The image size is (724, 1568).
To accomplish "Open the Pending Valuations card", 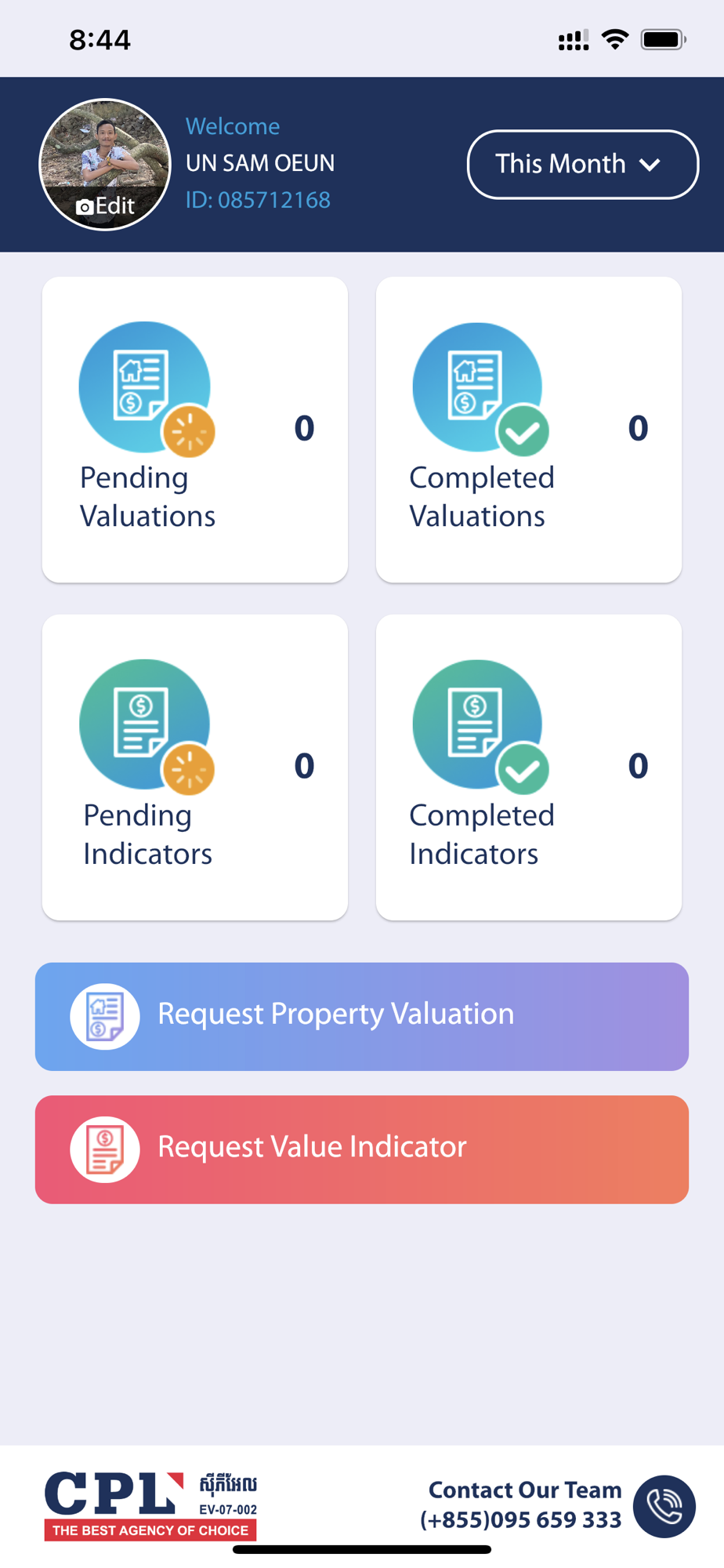I will click(195, 430).
